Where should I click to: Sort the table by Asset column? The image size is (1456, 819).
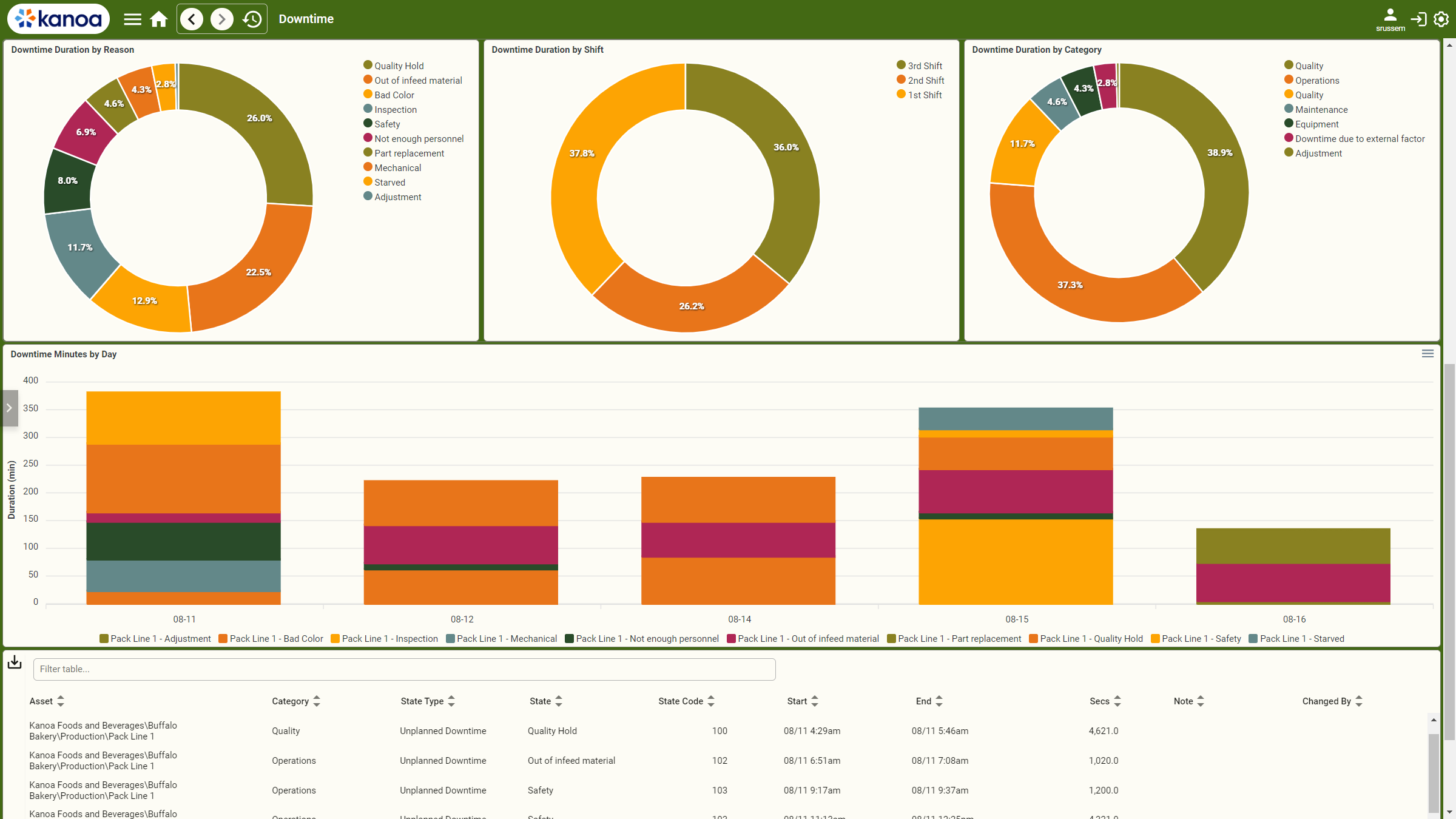(x=47, y=701)
